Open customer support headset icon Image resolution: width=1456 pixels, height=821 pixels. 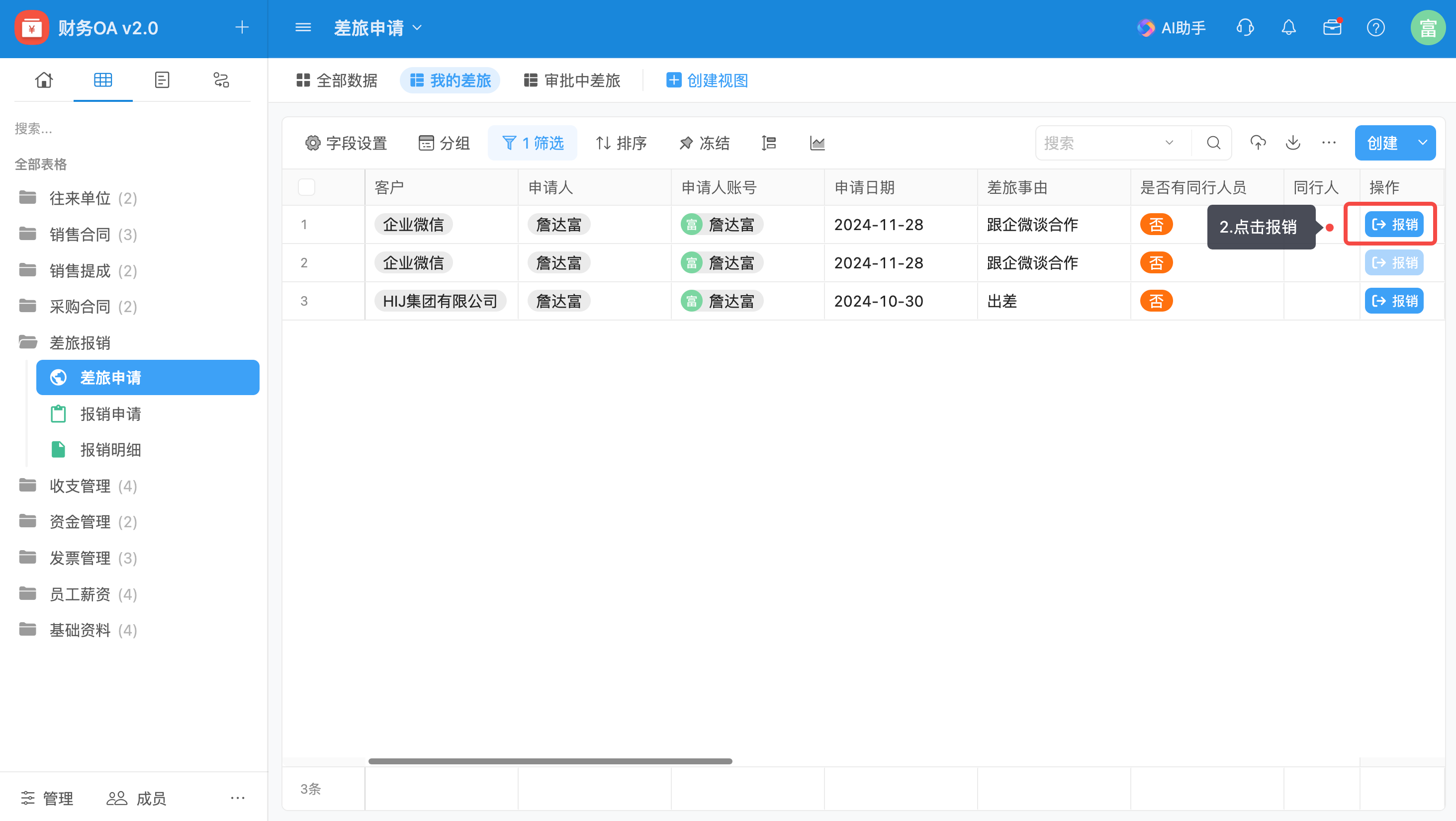tap(1245, 27)
